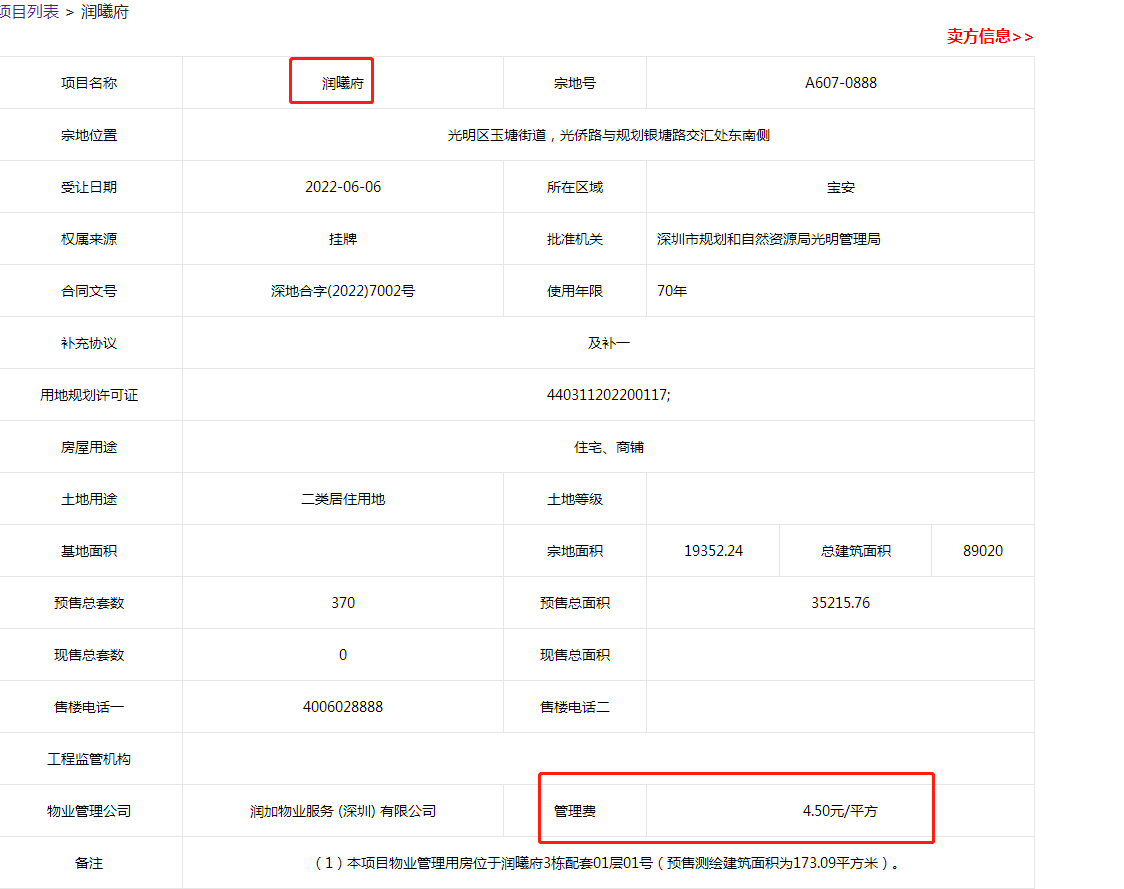Select the management fee 4.50元/平方
The height and width of the screenshot is (889, 1124).
(x=839, y=811)
